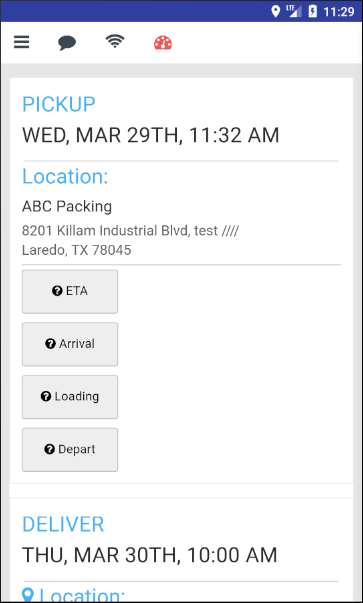The width and height of the screenshot is (363, 603).
Task: Tap the question mark icon on ETA
Action: coord(57,291)
